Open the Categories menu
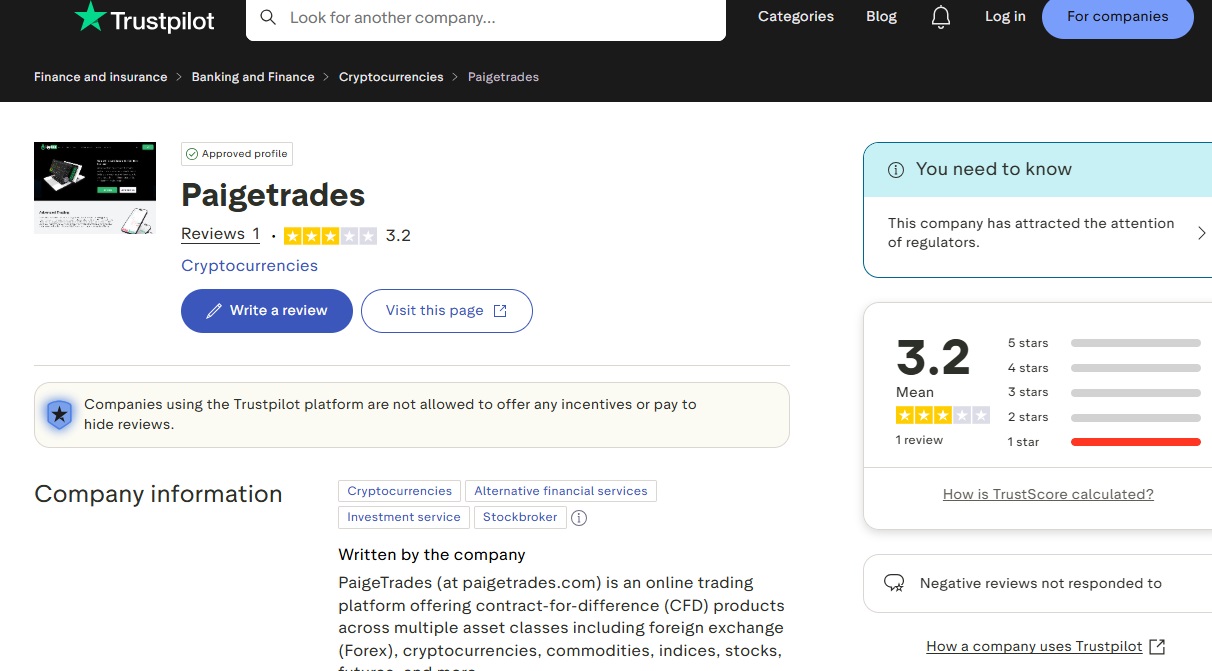The image size is (1212, 671). [x=796, y=17]
